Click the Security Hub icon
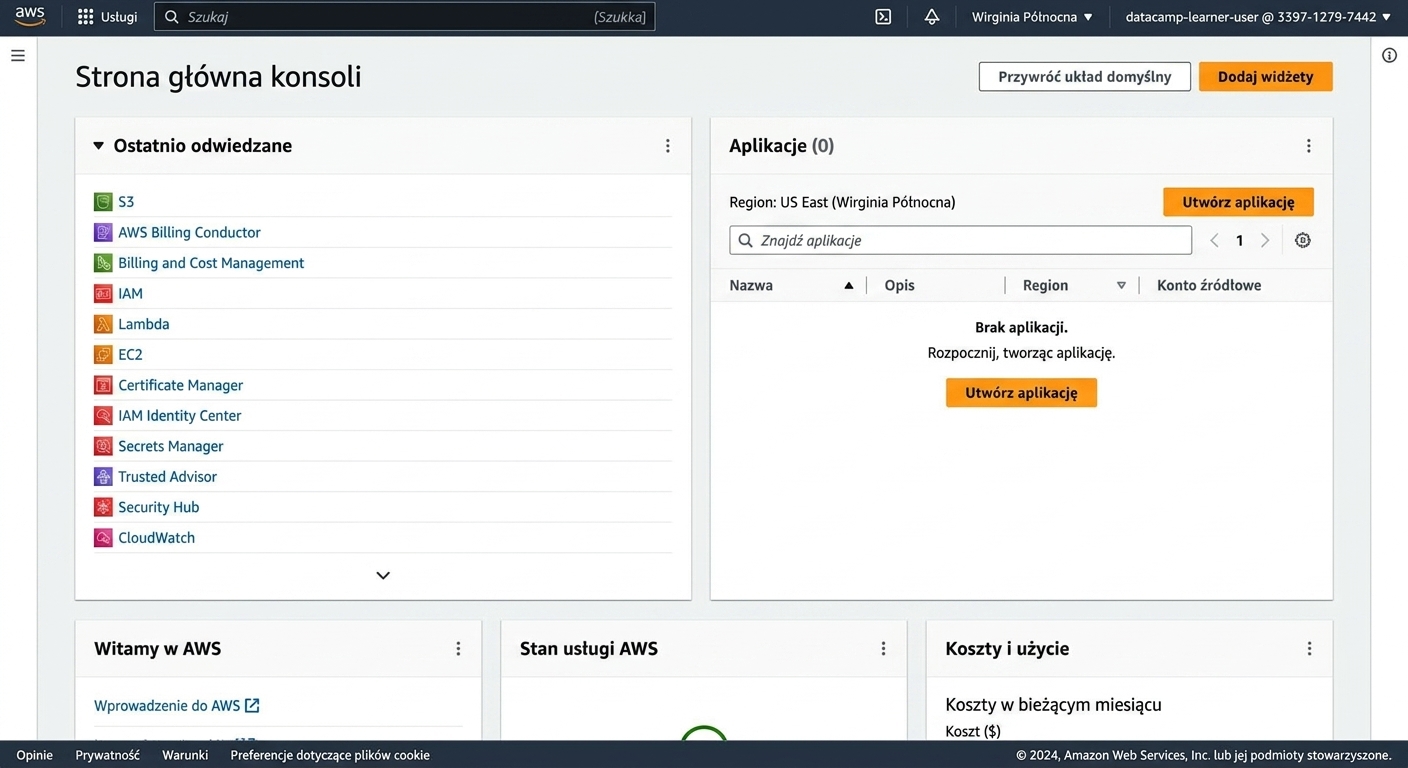Viewport: 1408px width, 768px height. [103, 507]
